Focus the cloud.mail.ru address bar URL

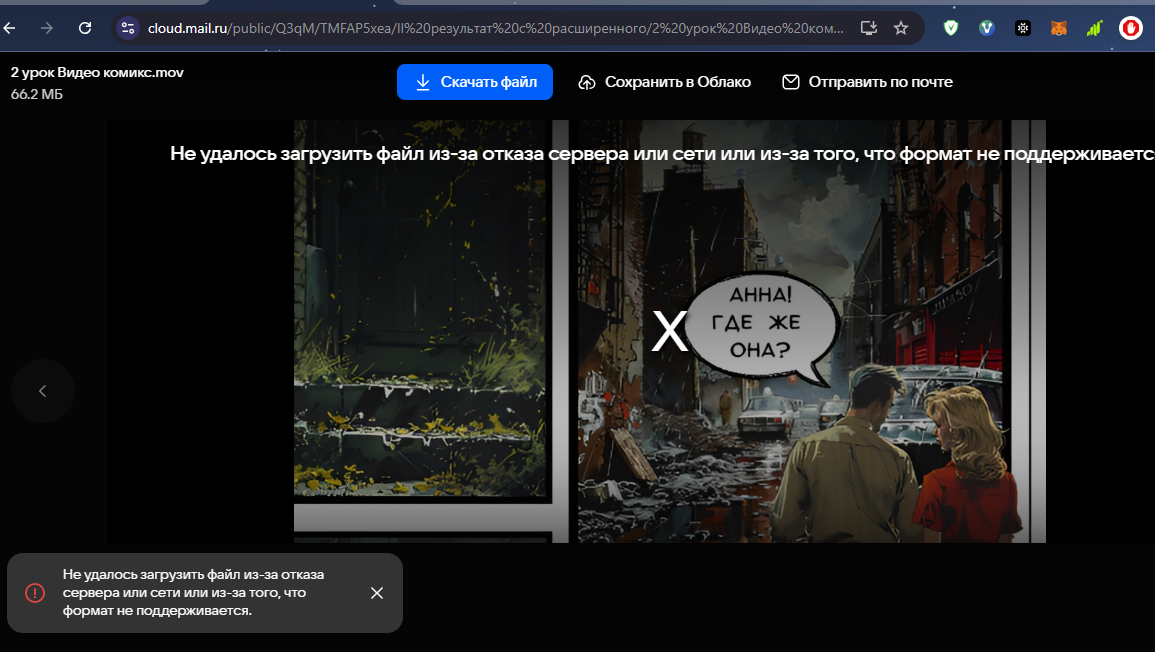coord(495,28)
